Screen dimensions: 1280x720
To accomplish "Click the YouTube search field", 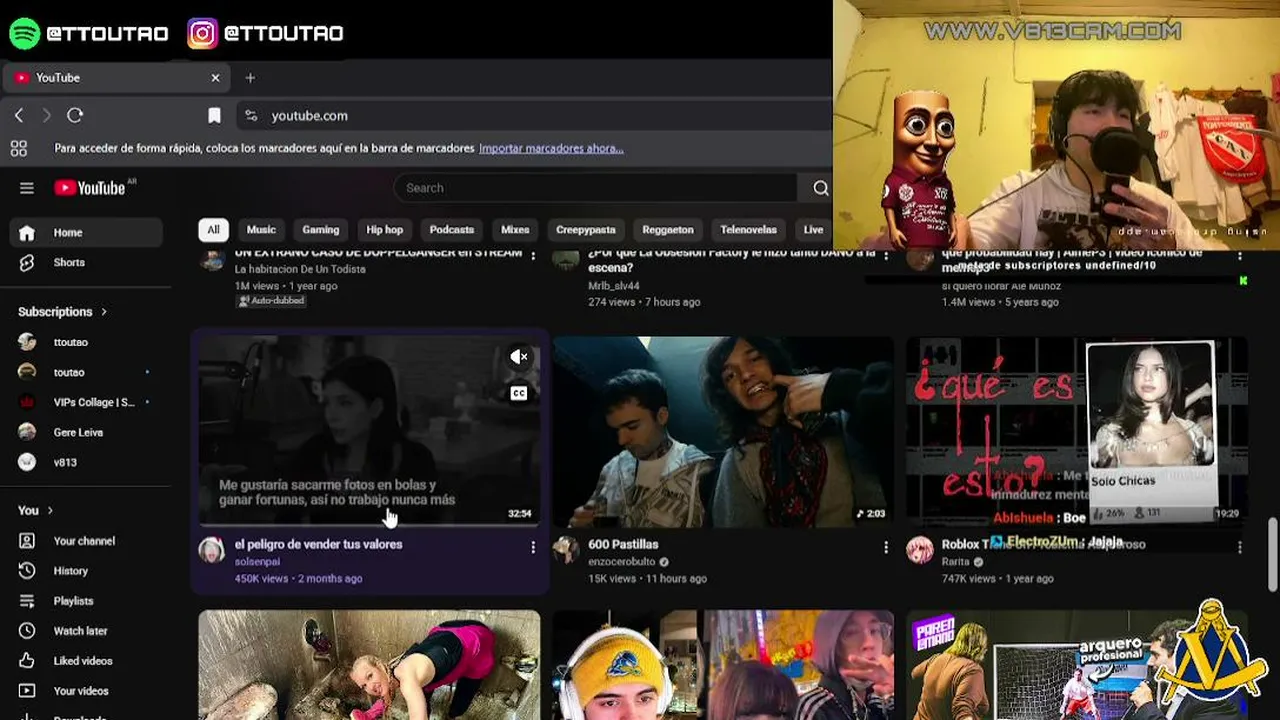I will 596,188.
